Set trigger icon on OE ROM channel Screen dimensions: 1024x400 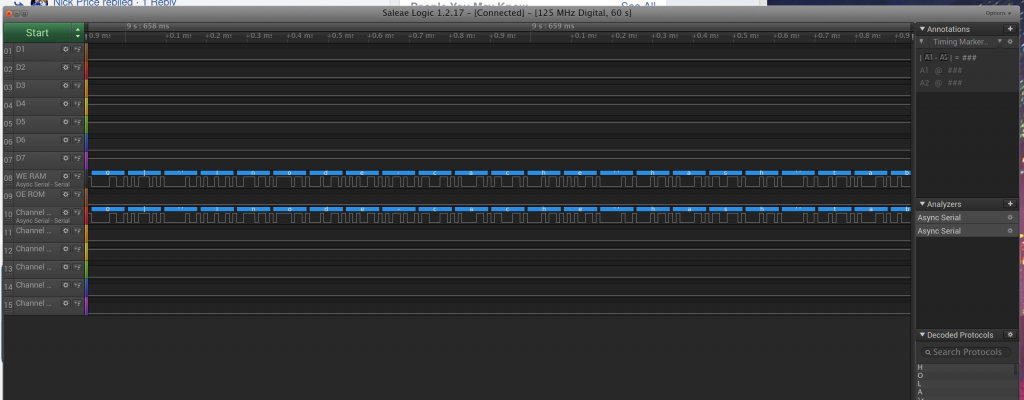(x=77, y=195)
